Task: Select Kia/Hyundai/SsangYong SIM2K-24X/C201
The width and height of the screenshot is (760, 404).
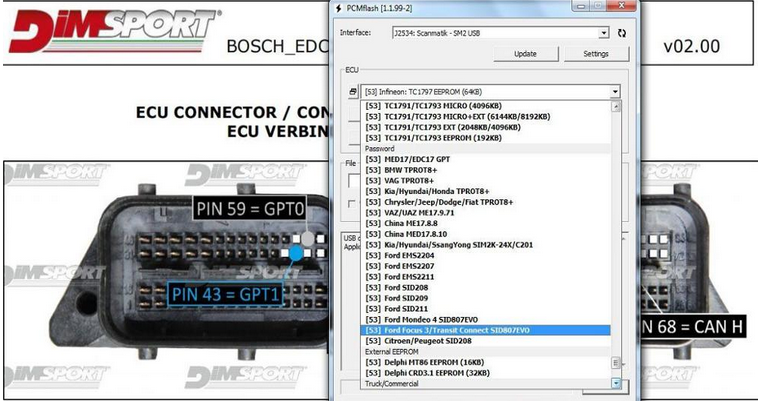Action: (486, 245)
